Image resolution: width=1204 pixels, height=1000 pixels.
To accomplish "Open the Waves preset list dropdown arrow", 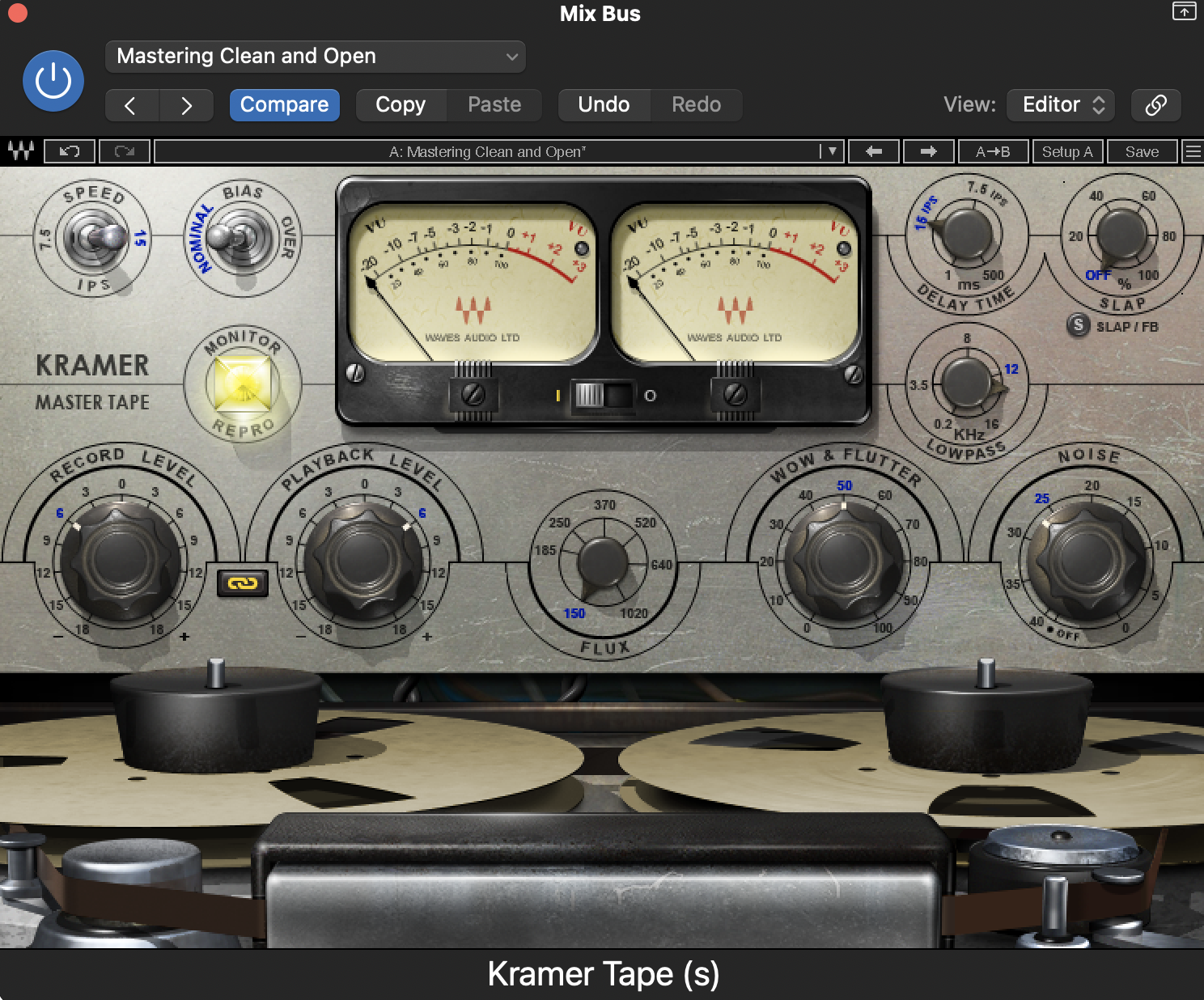I will tap(831, 151).
